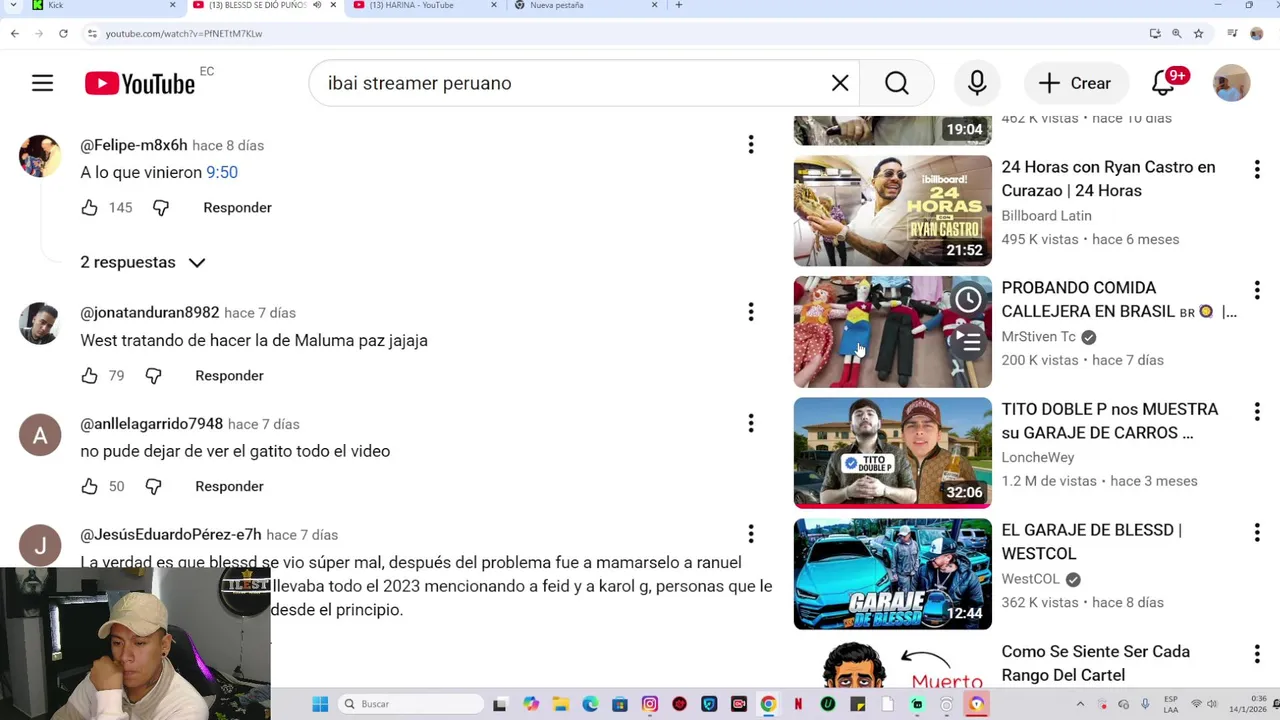Go to YouTube home via the logo

[140, 83]
